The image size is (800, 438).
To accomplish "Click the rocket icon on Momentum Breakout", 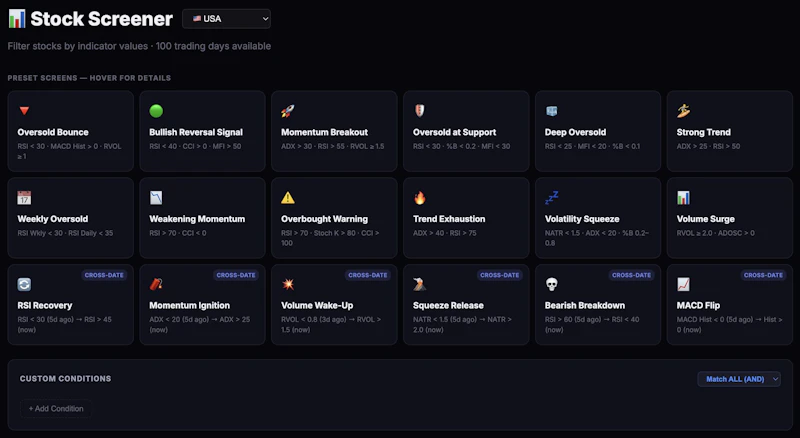I will click(288, 111).
